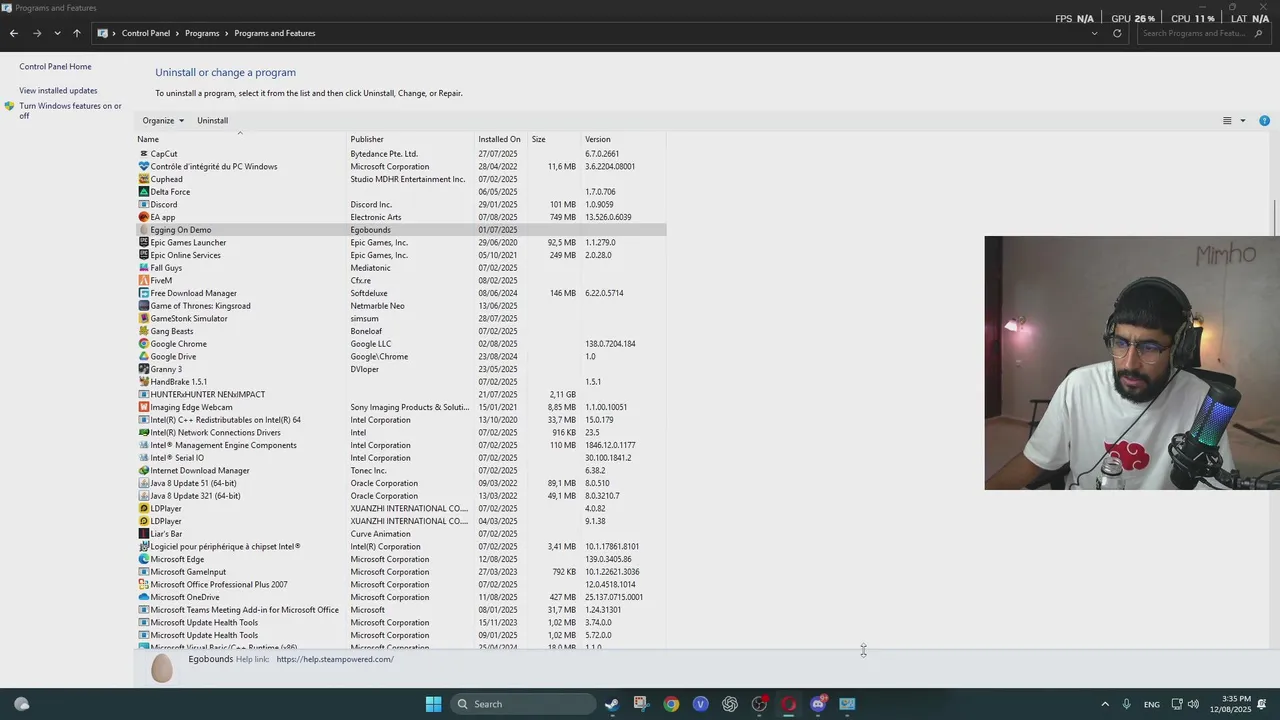Screen dimensions: 1280x720
Task: Select the Google Chrome program icon
Action: click(143, 344)
